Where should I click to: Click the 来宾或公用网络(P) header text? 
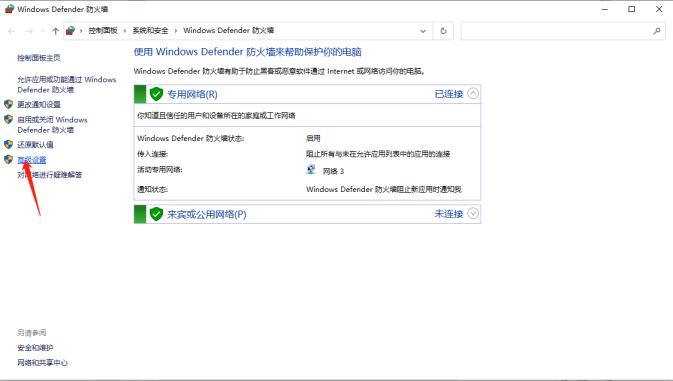(206, 214)
